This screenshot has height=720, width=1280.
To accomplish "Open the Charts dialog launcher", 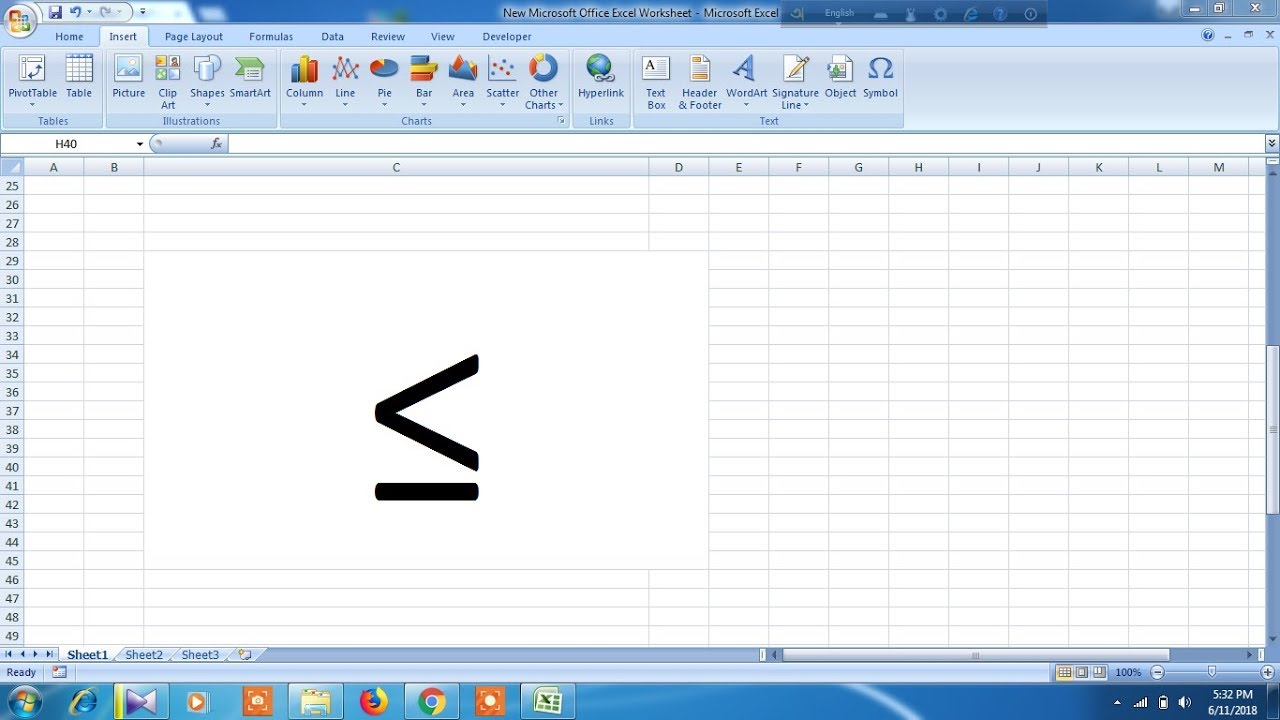I will (x=561, y=121).
